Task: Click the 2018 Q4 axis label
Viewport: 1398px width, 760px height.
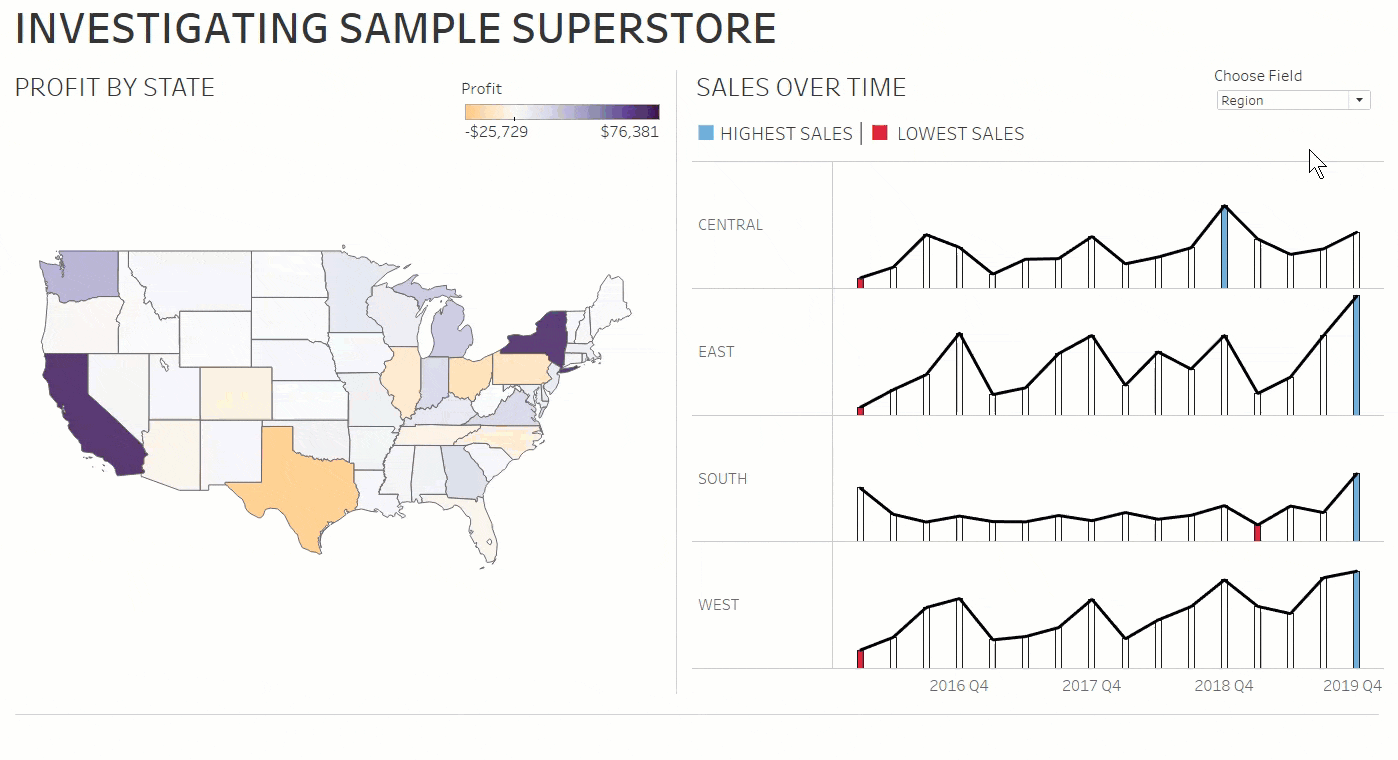Action: [x=1222, y=686]
